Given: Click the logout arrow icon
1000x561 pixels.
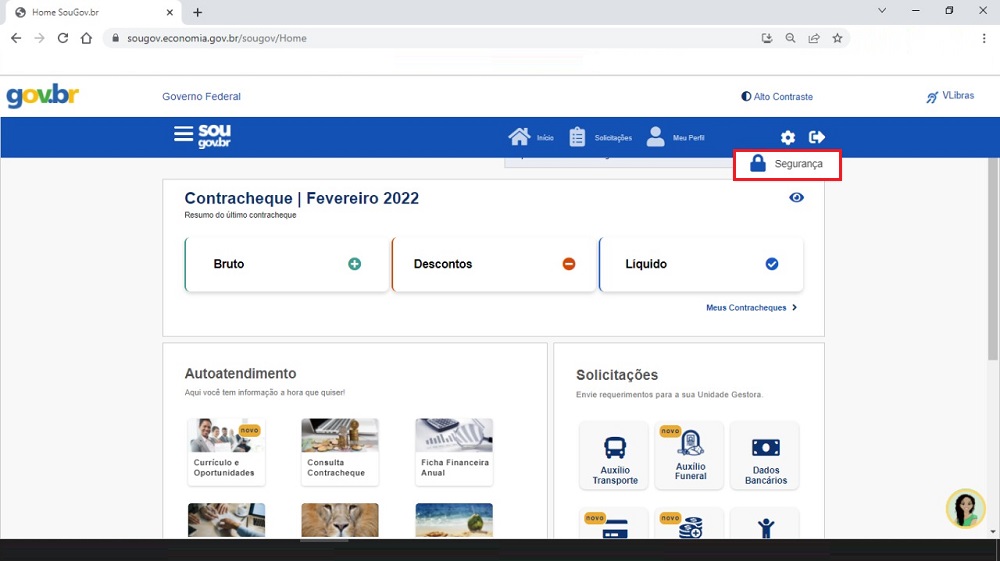Looking at the screenshot, I should pyautogui.click(x=817, y=137).
